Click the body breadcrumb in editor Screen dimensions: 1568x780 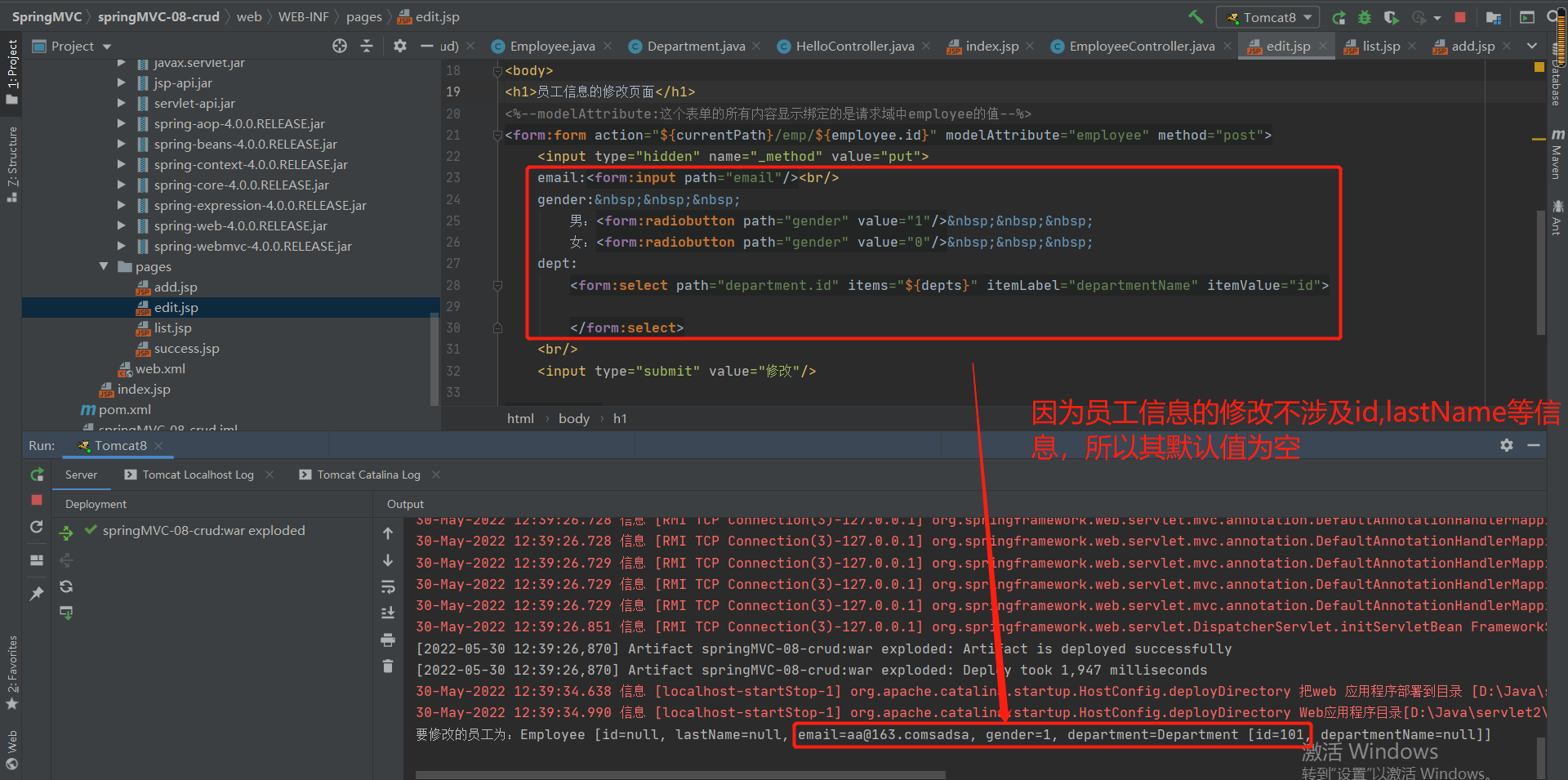(573, 418)
